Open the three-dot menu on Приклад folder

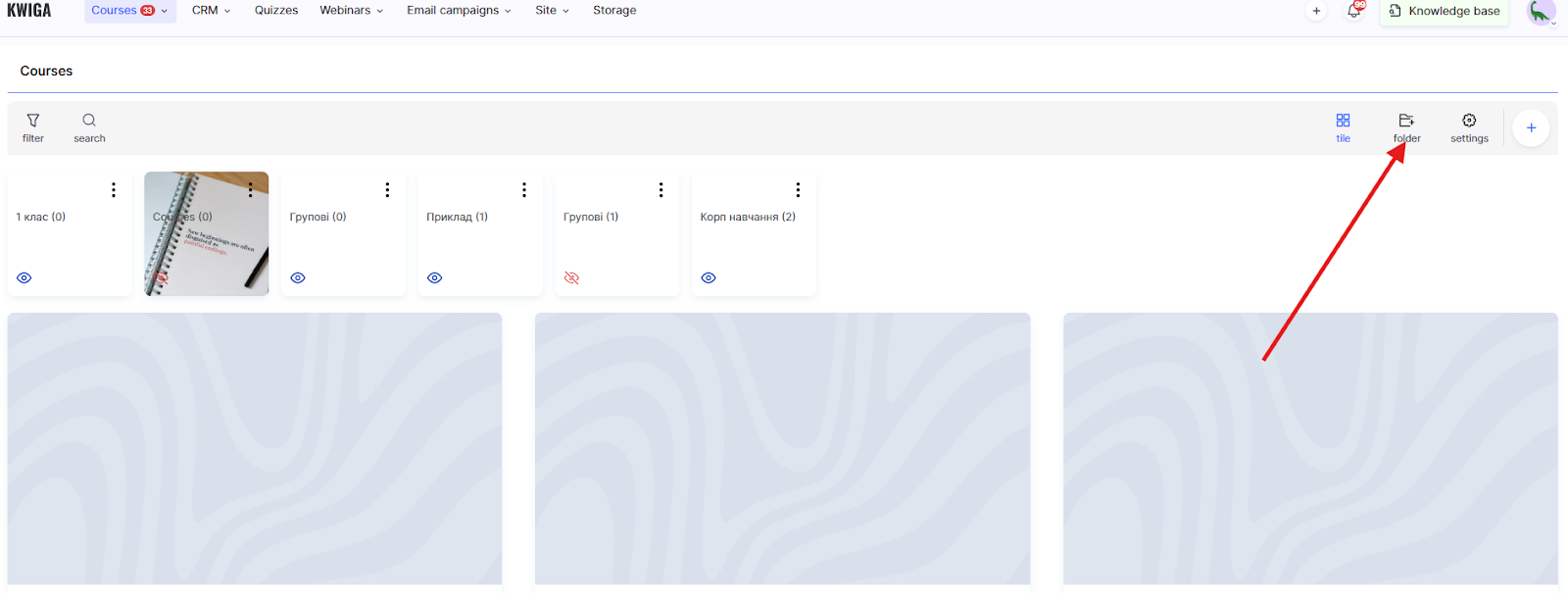(524, 190)
